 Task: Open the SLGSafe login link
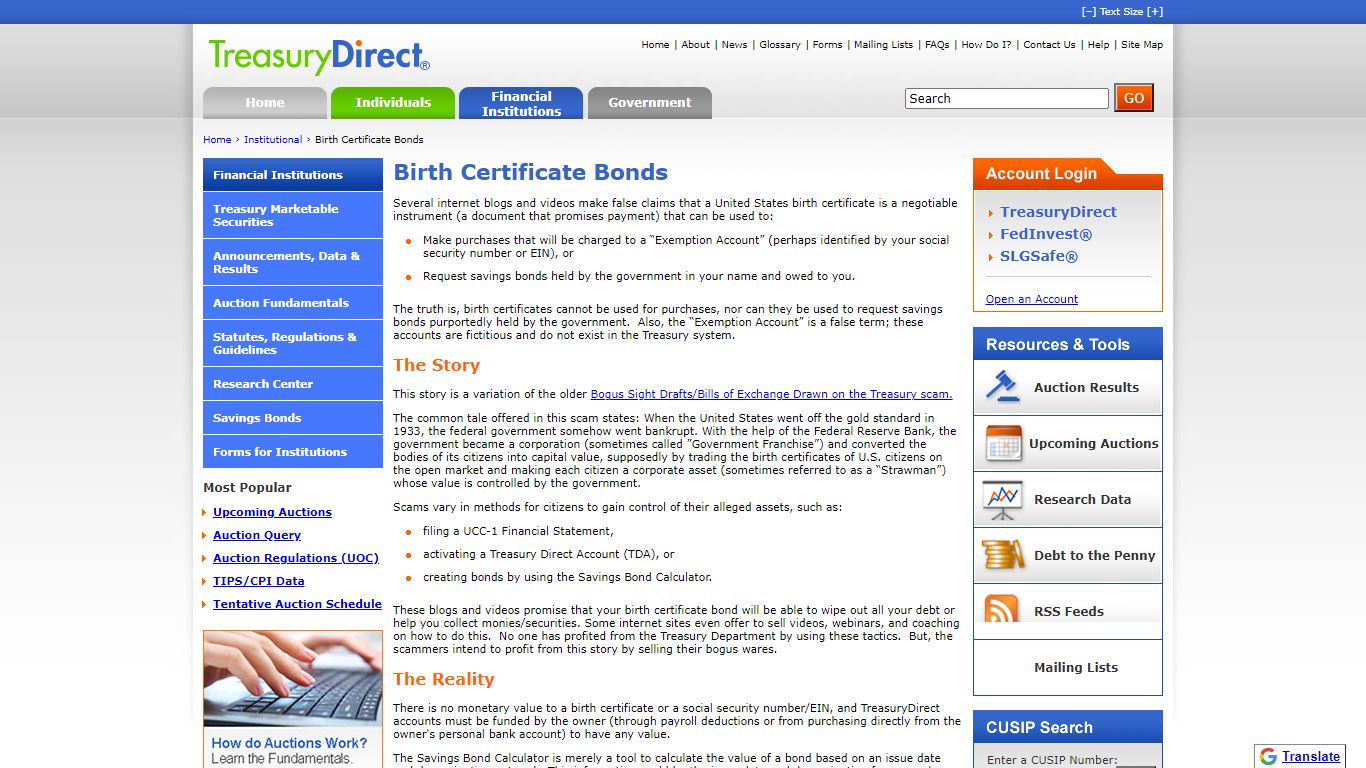coord(1039,256)
